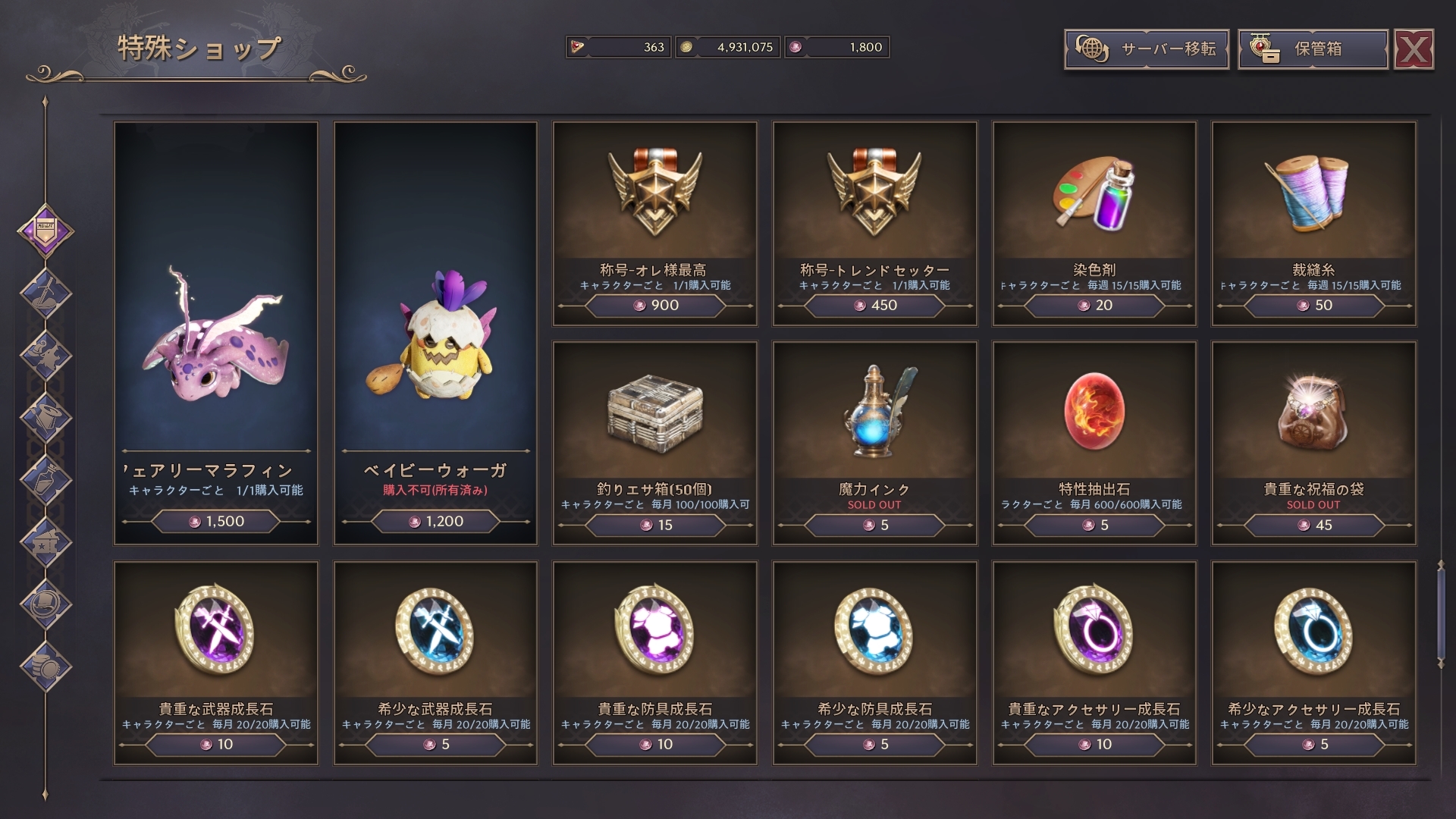
Task: Open the coins stack sidebar category
Action: tap(45, 667)
